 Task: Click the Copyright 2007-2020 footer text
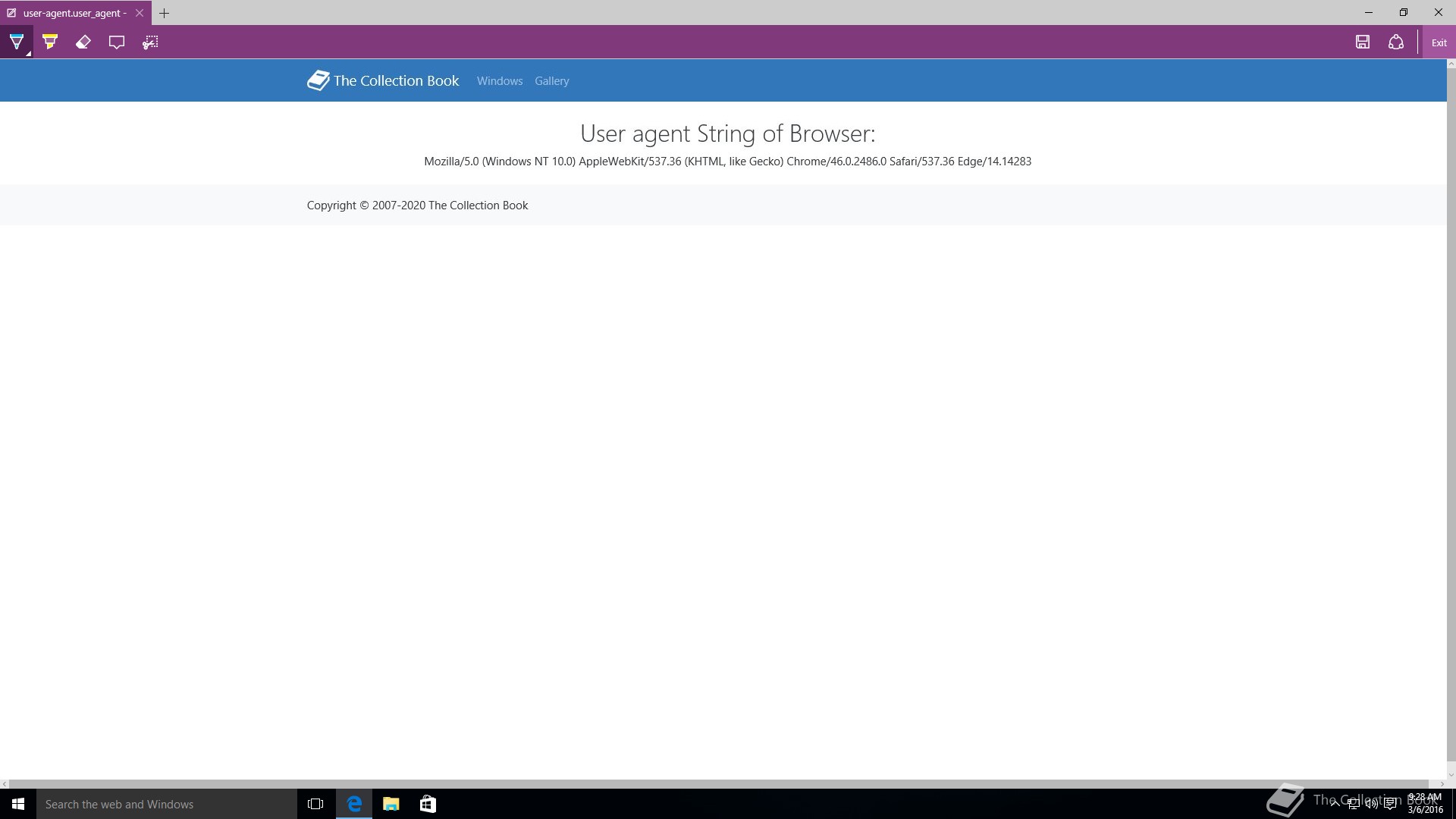[417, 206]
